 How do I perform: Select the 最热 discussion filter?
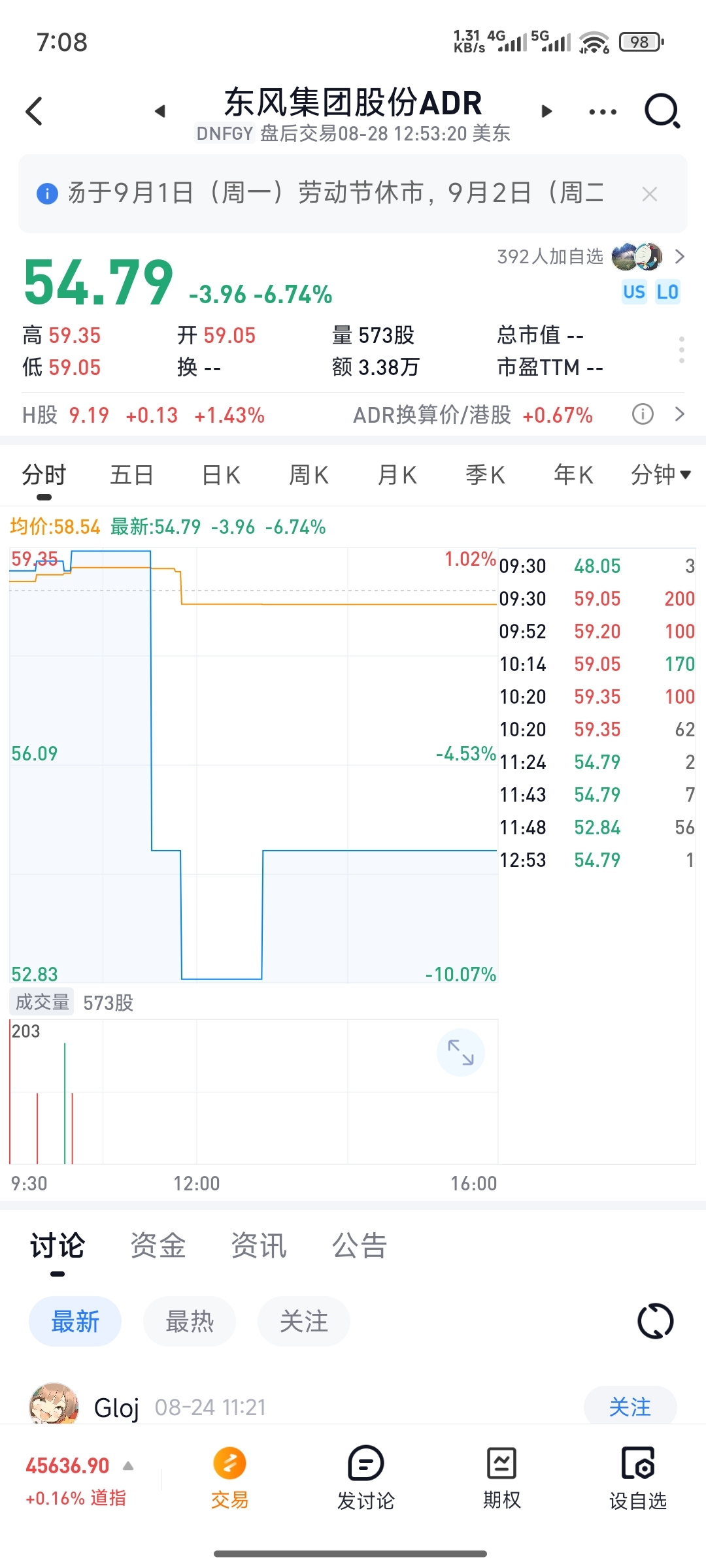[x=190, y=1321]
